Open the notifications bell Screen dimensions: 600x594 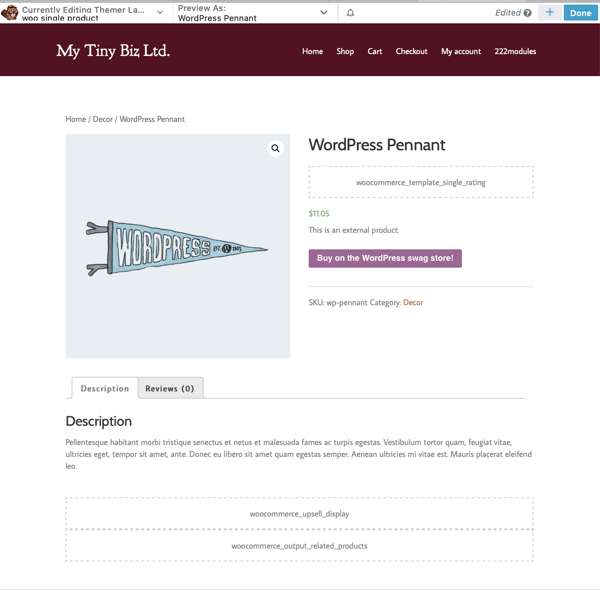(x=350, y=13)
